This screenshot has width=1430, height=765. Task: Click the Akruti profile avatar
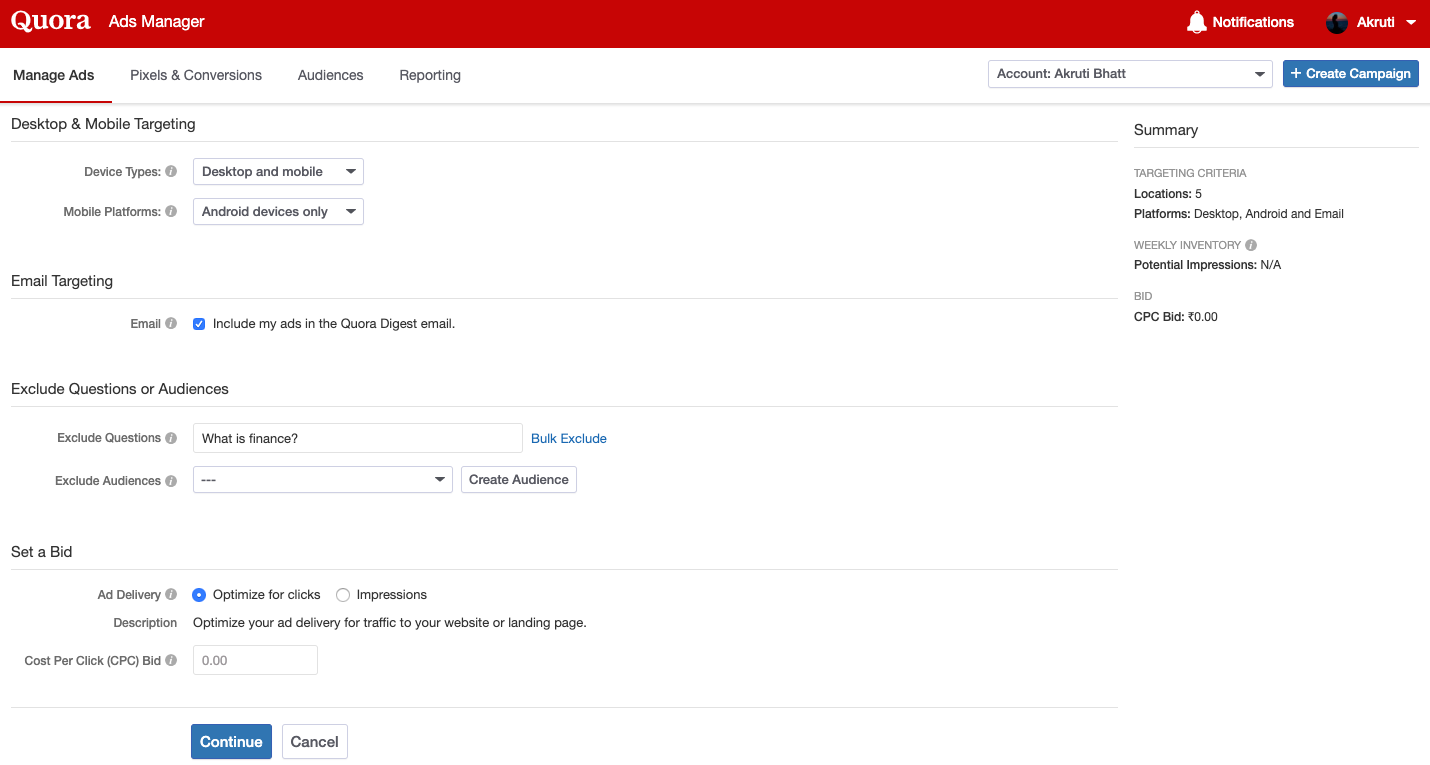tap(1337, 22)
